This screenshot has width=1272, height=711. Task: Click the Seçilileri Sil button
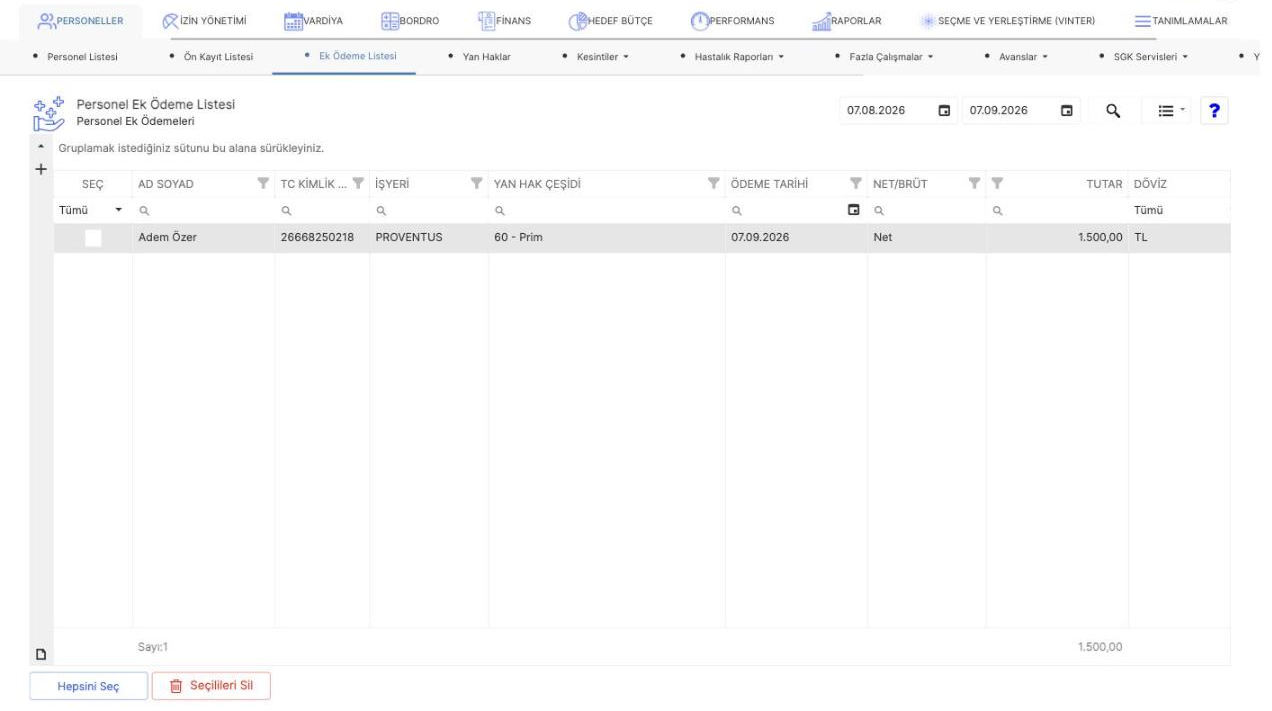point(211,686)
